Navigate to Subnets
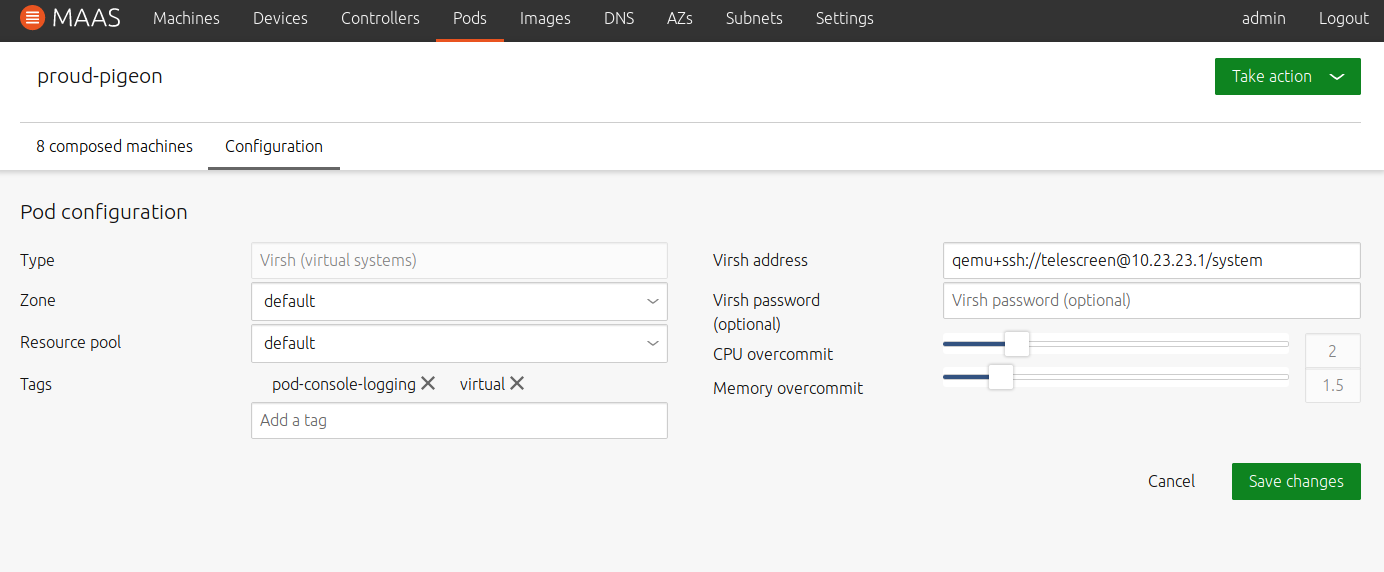Screen dimensions: 1384x572 pyautogui.click(x=754, y=18)
